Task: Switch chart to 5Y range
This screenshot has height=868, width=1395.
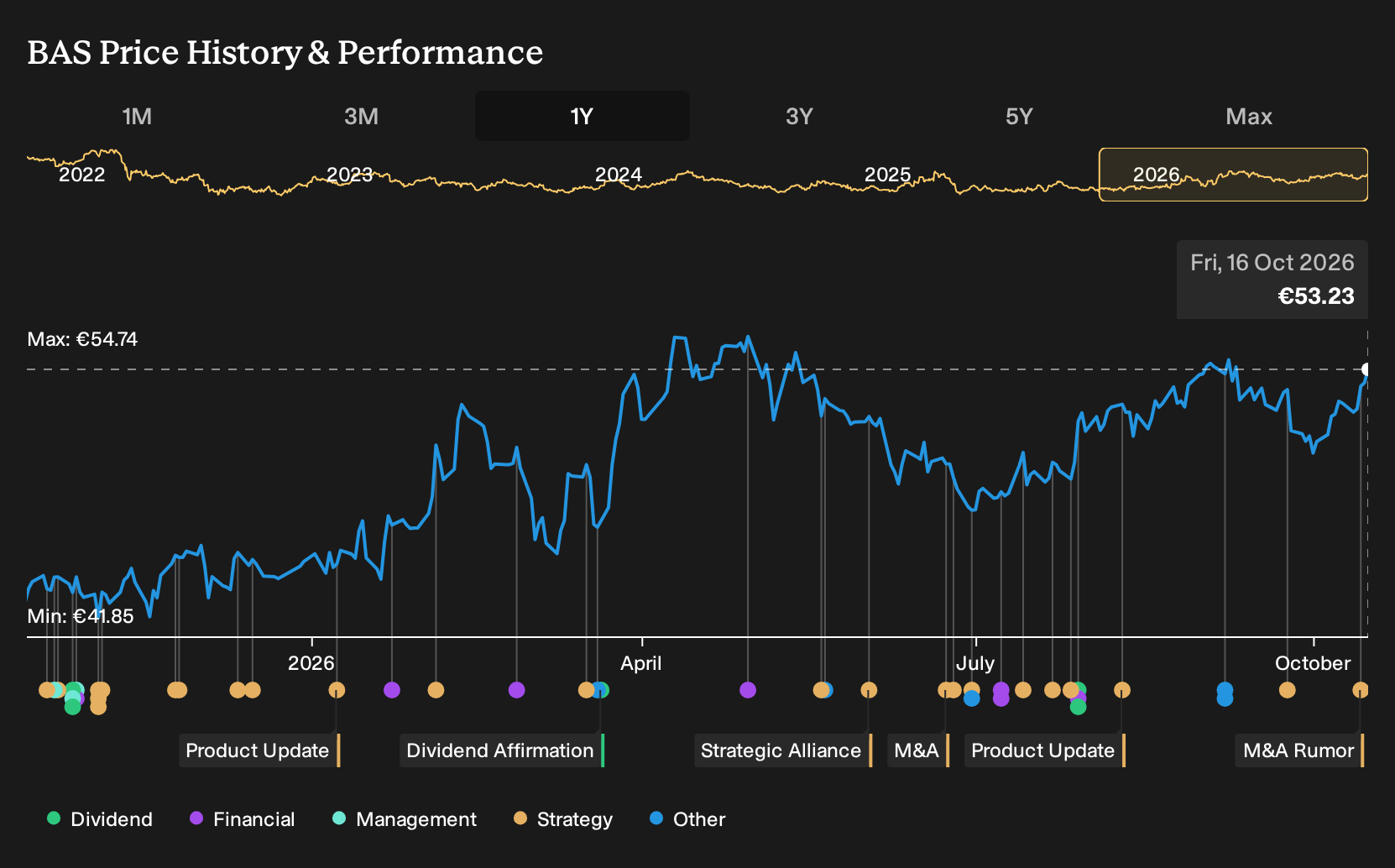Action: pos(1019,117)
